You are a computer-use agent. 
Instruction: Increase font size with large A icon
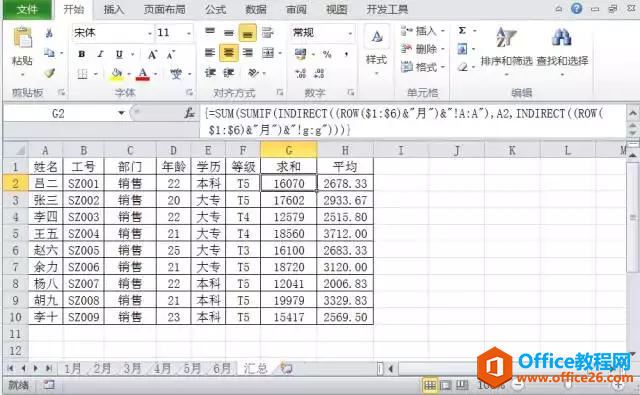[152, 54]
